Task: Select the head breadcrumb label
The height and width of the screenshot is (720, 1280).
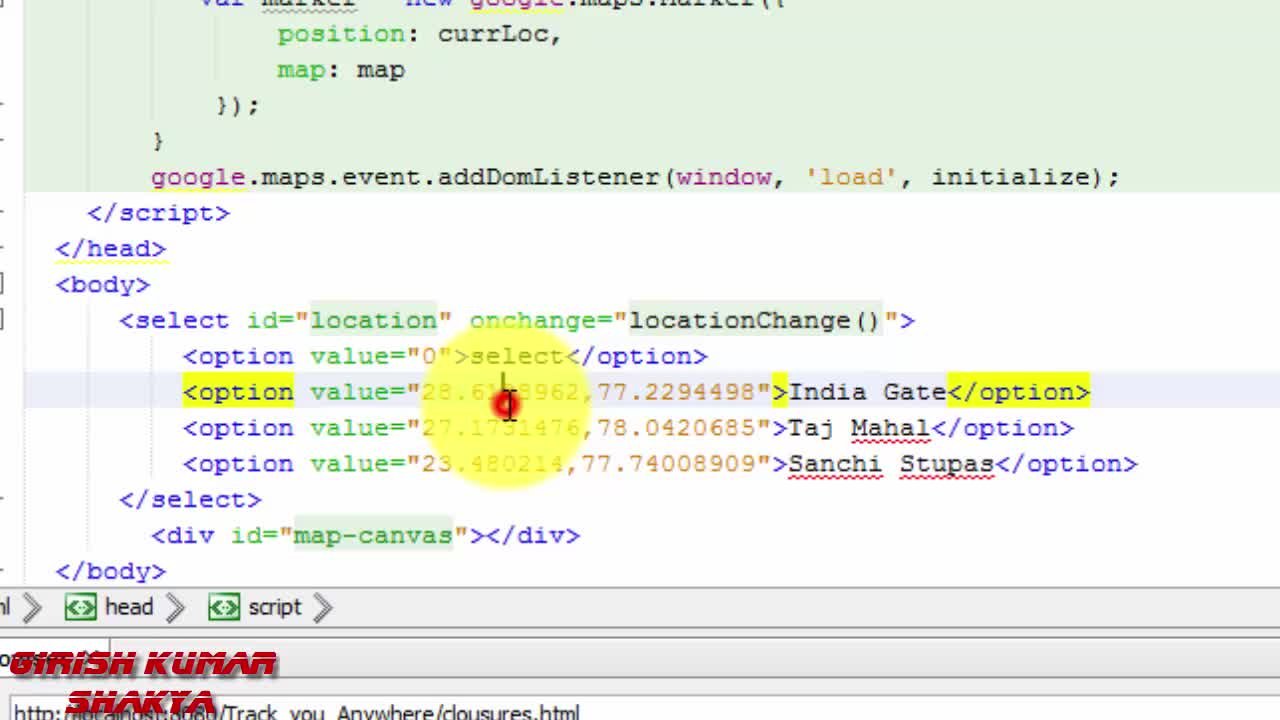Action: coord(129,607)
